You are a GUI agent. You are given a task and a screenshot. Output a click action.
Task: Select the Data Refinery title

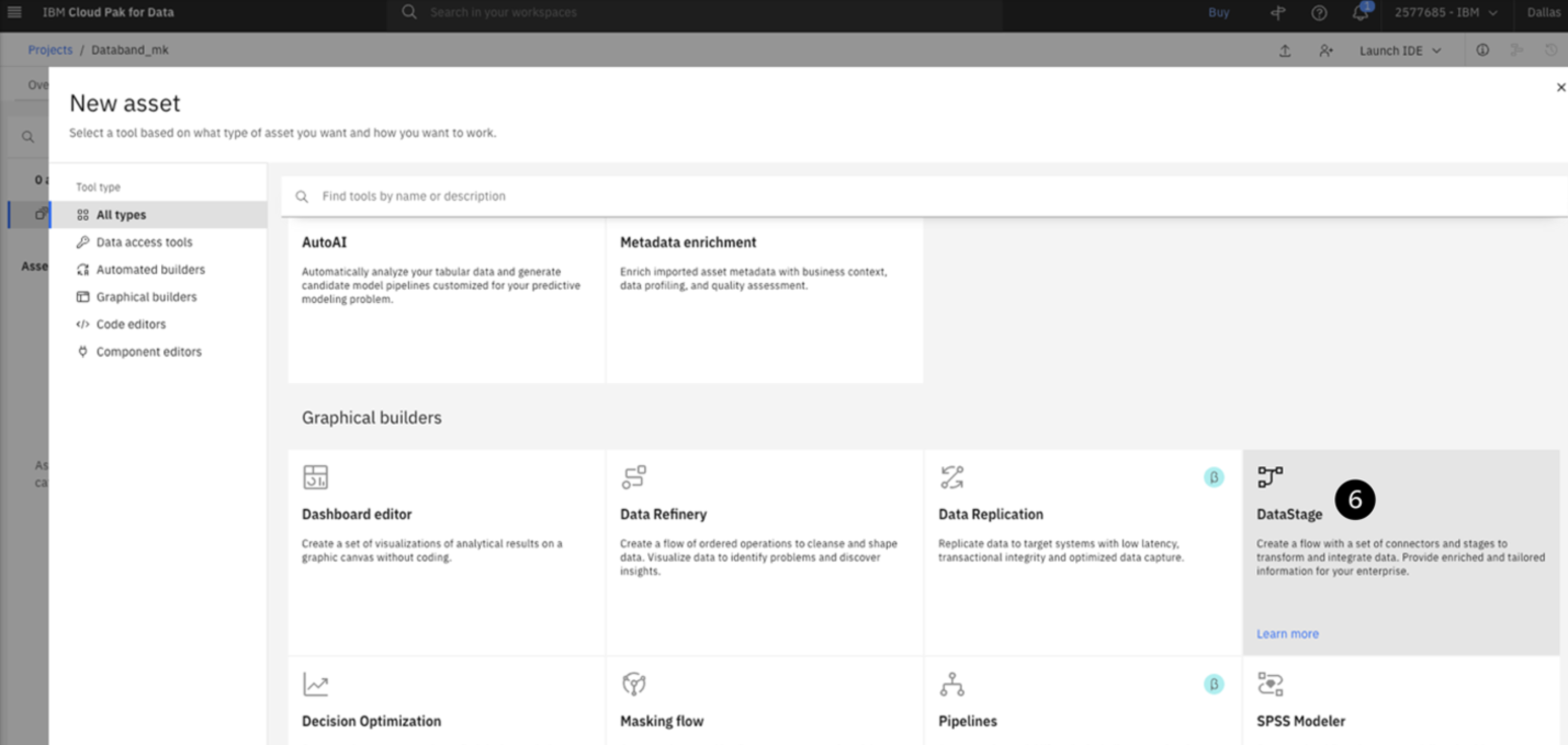[663, 515]
